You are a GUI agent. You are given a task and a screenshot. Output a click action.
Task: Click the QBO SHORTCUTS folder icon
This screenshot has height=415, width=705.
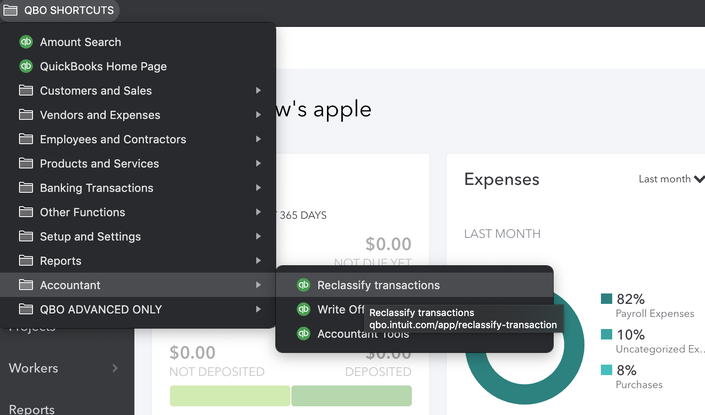click(10, 10)
